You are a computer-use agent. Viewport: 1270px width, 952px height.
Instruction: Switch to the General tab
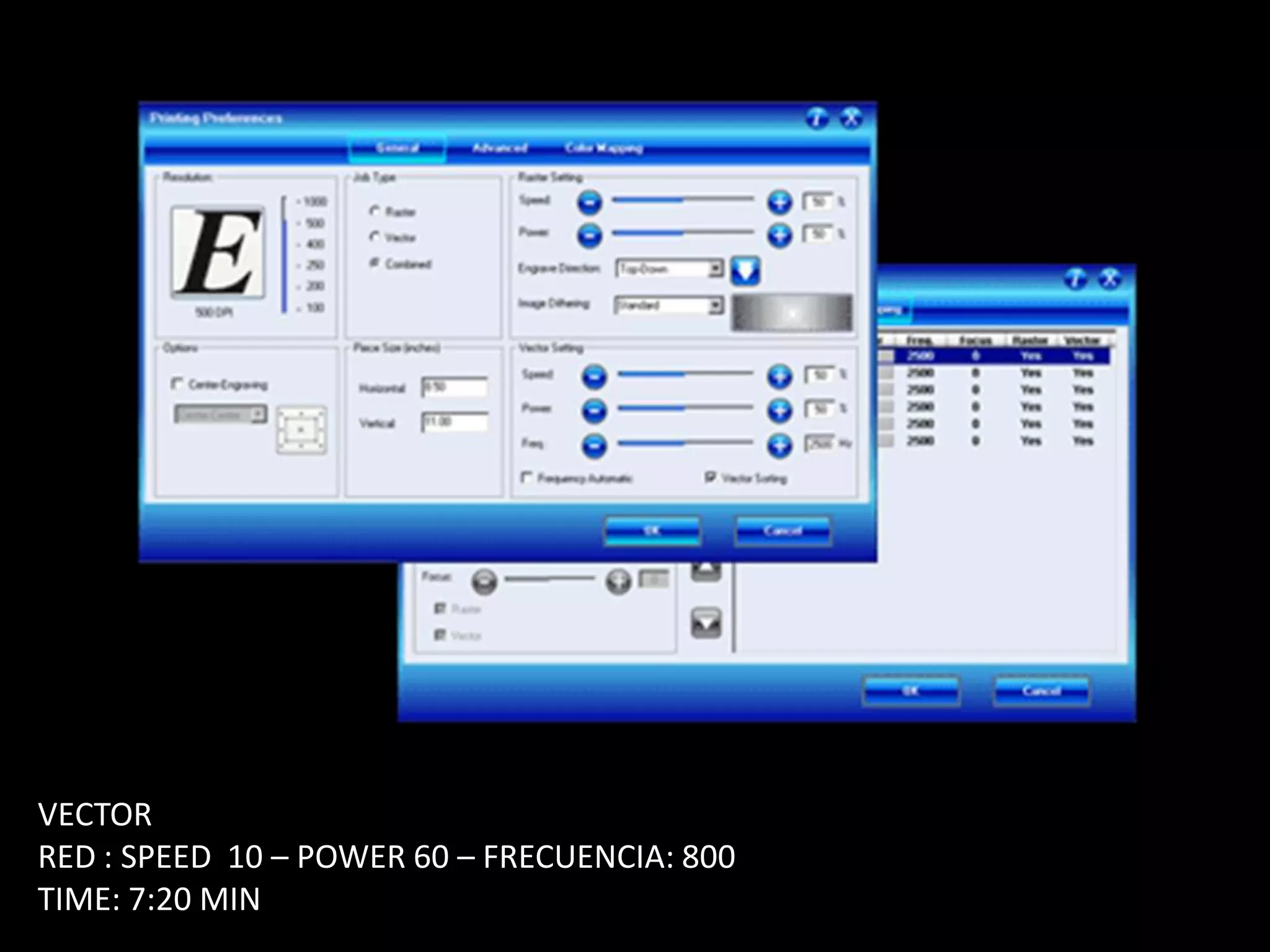(x=397, y=148)
